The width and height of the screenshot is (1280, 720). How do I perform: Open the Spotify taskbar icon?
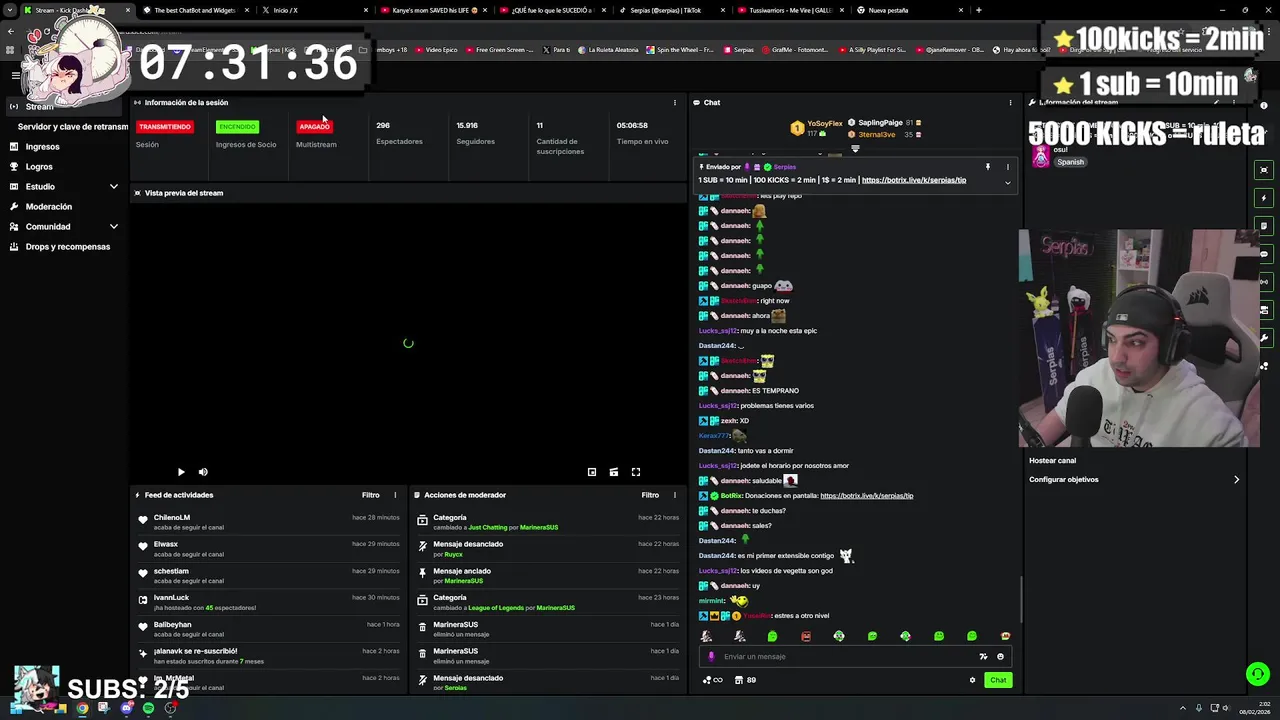tap(148, 708)
